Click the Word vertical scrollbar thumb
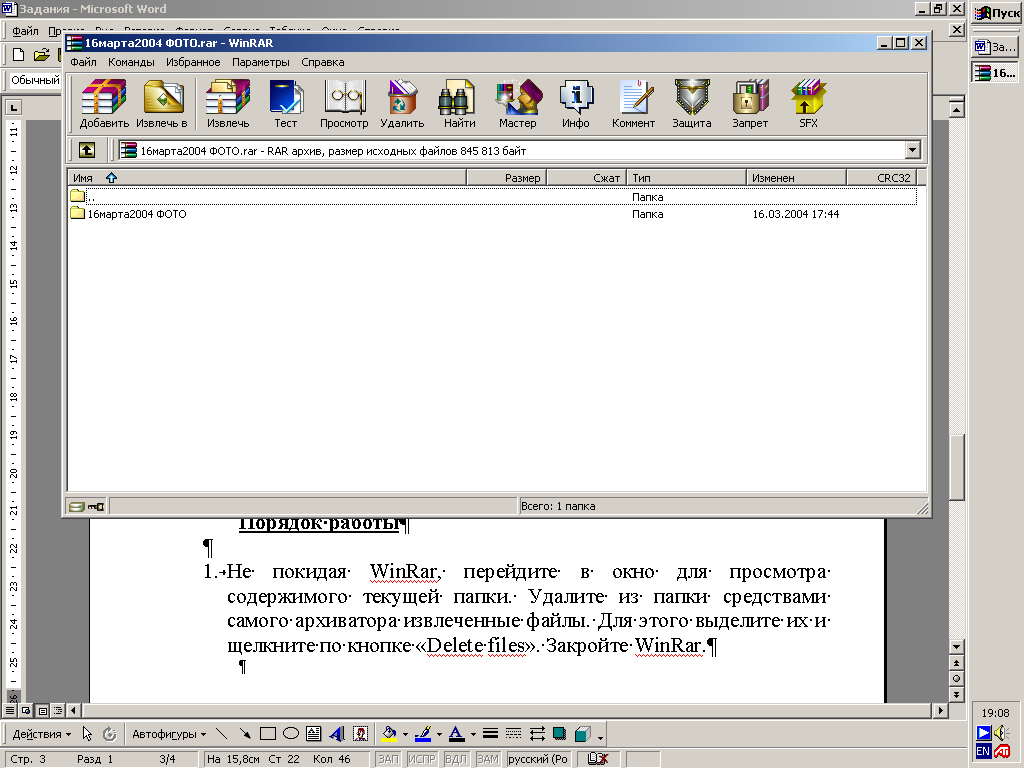The image size is (1024, 768). (957, 467)
